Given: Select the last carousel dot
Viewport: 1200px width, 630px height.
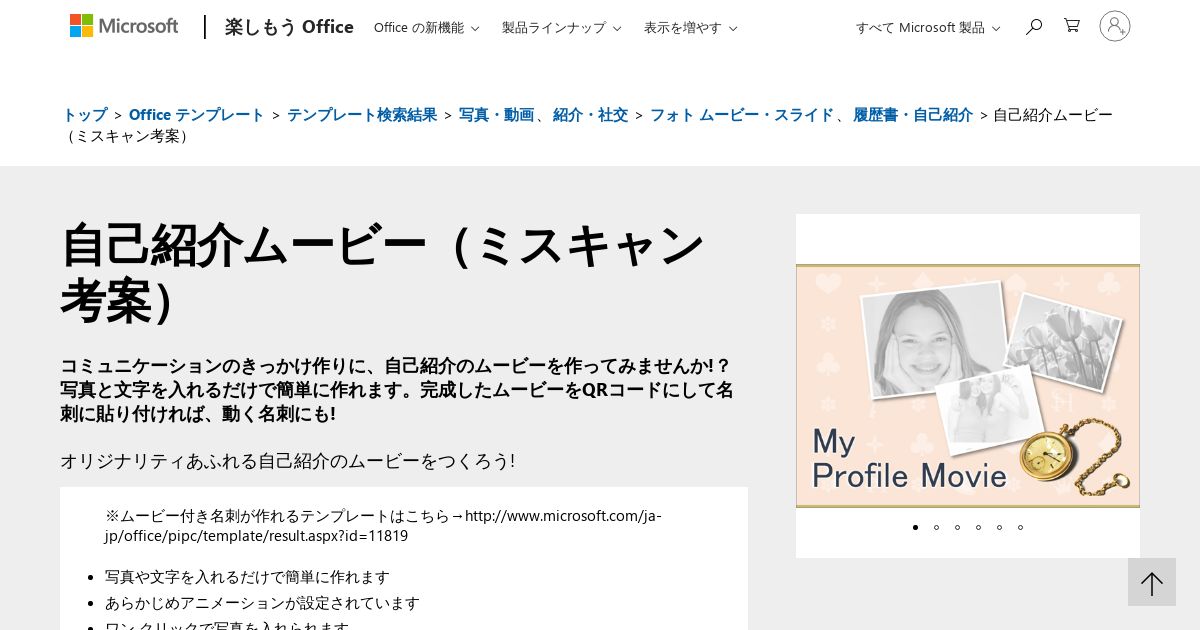Looking at the screenshot, I should point(1020,527).
